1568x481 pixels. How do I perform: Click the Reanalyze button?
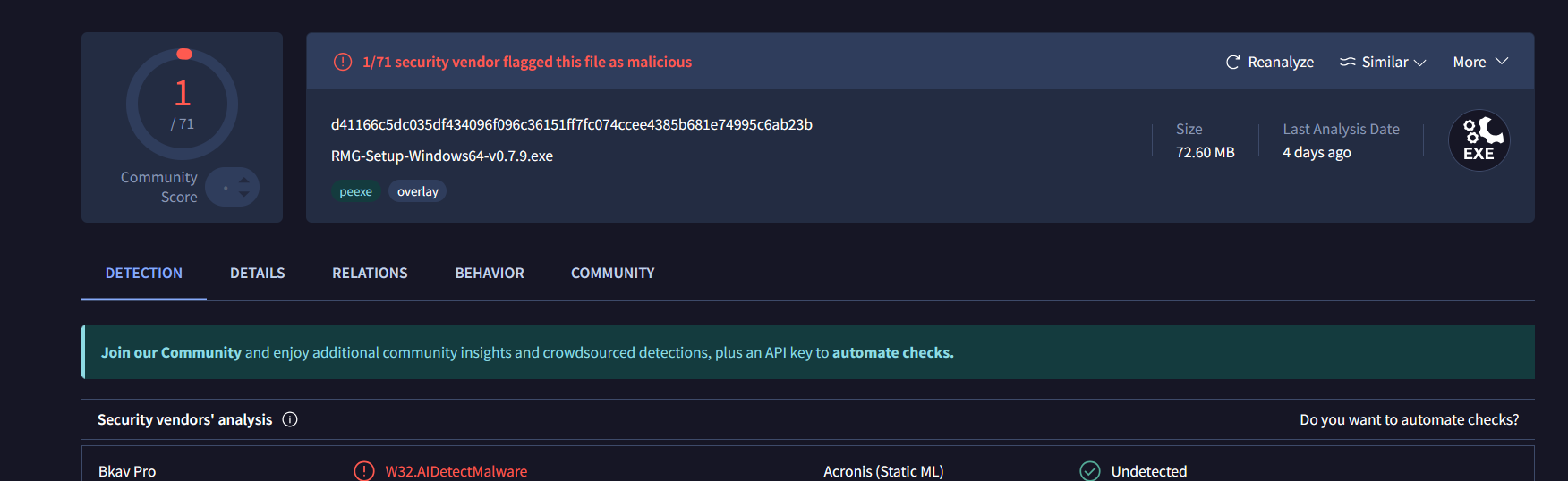1270,62
